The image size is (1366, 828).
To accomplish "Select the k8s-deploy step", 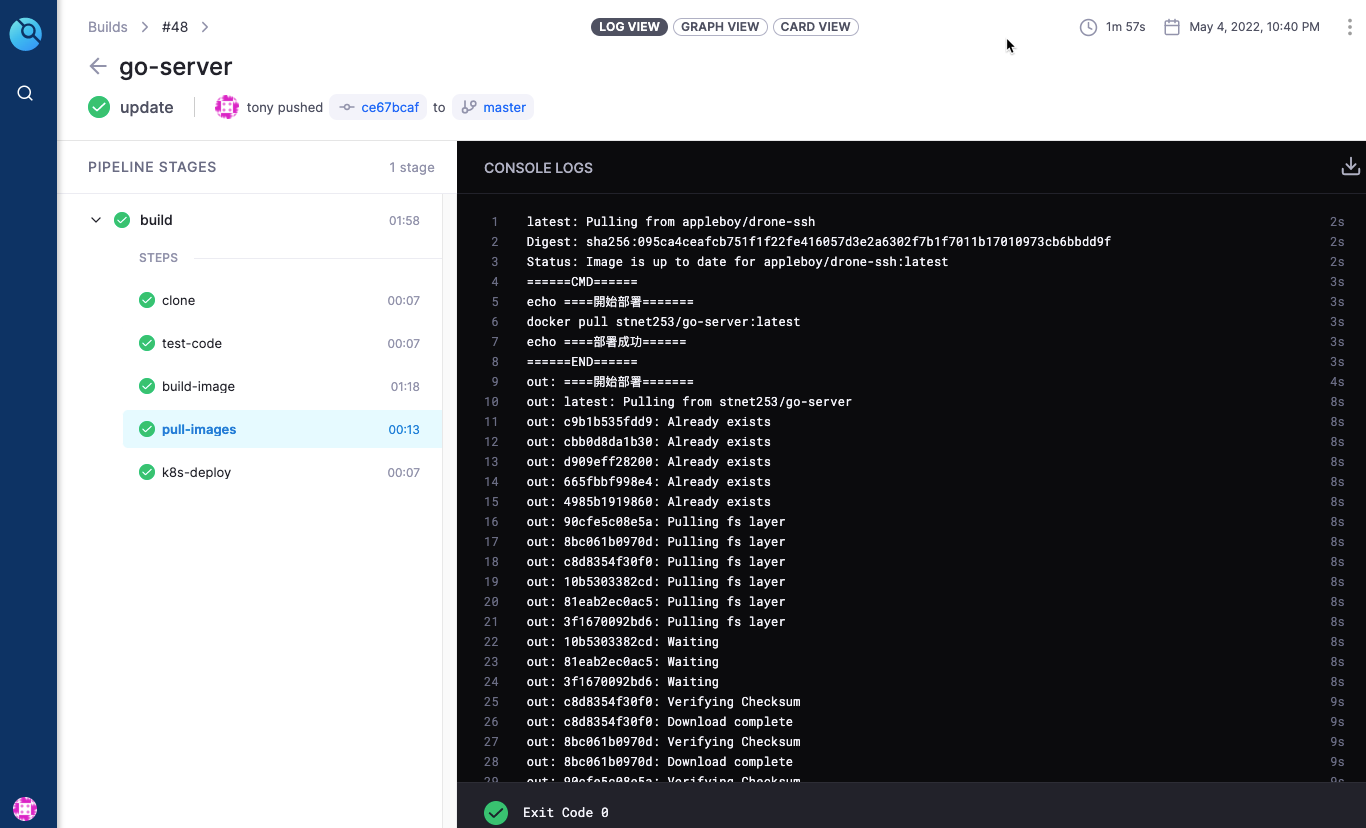I will pos(282,472).
